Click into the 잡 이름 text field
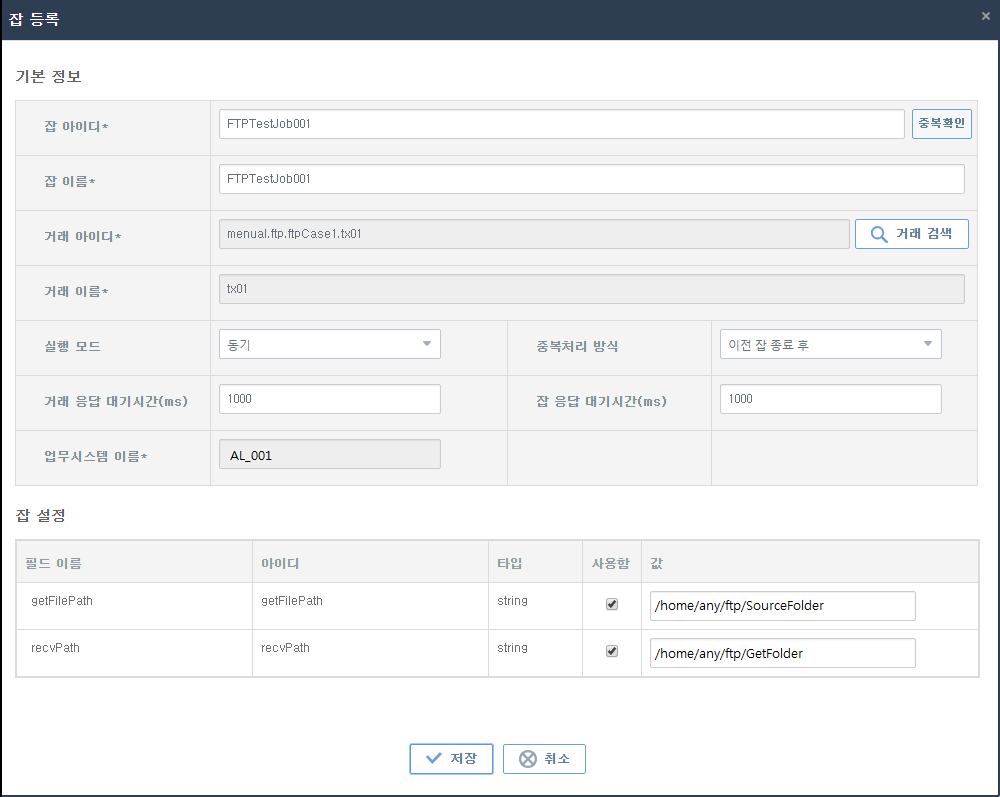This screenshot has height=797, width=1000. 591,179
